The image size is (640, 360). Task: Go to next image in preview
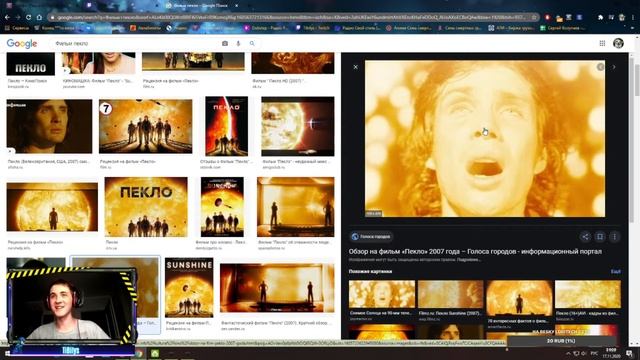pyautogui.click(x=613, y=67)
